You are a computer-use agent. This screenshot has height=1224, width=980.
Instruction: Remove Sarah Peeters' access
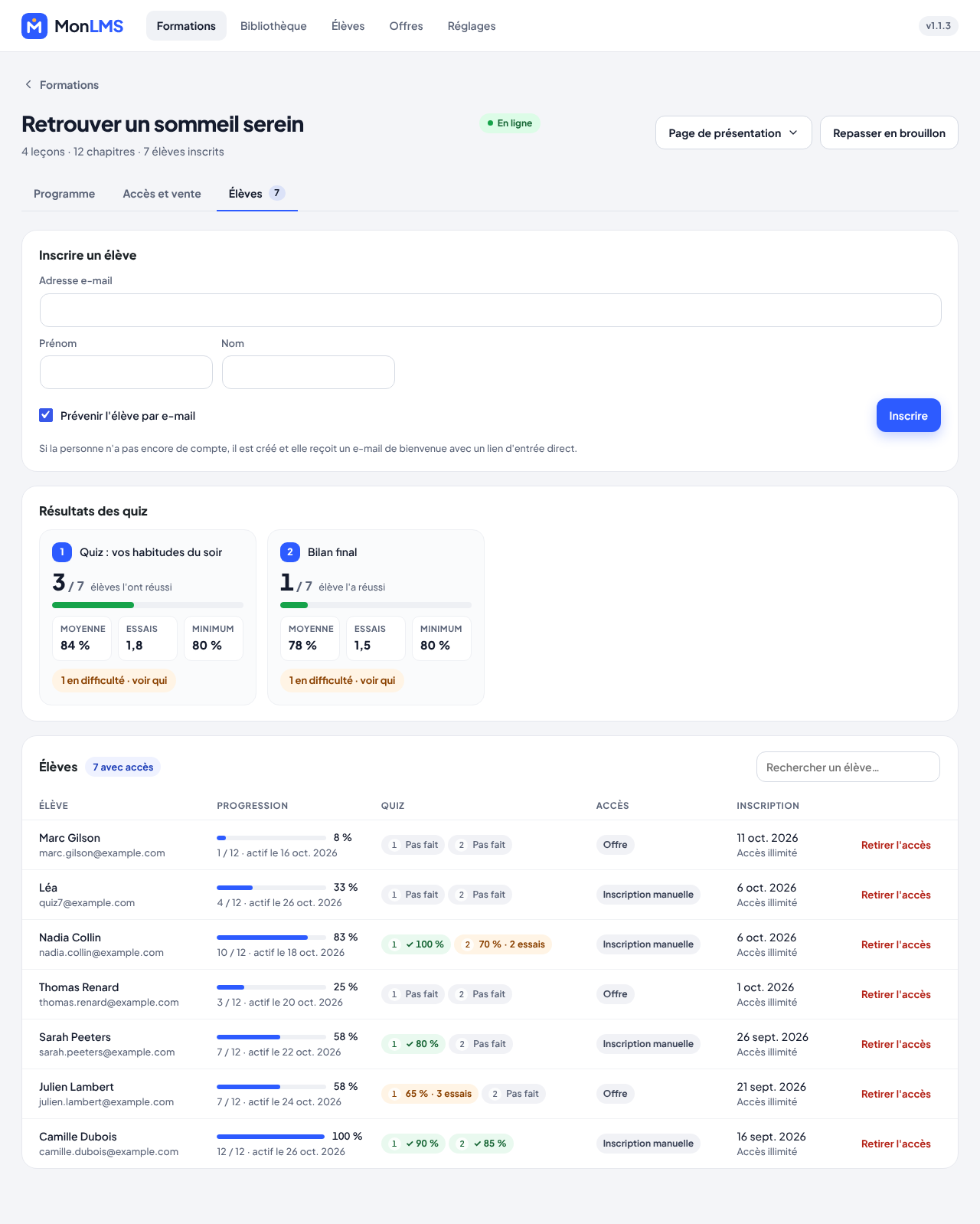(896, 1044)
